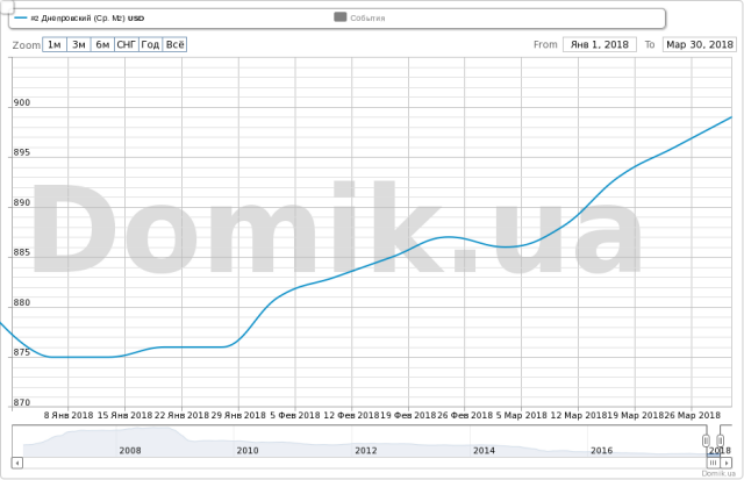Viewport: 744px width, 480px height.
Task: Click the 890 y-axis label
Action: click(22, 203)
